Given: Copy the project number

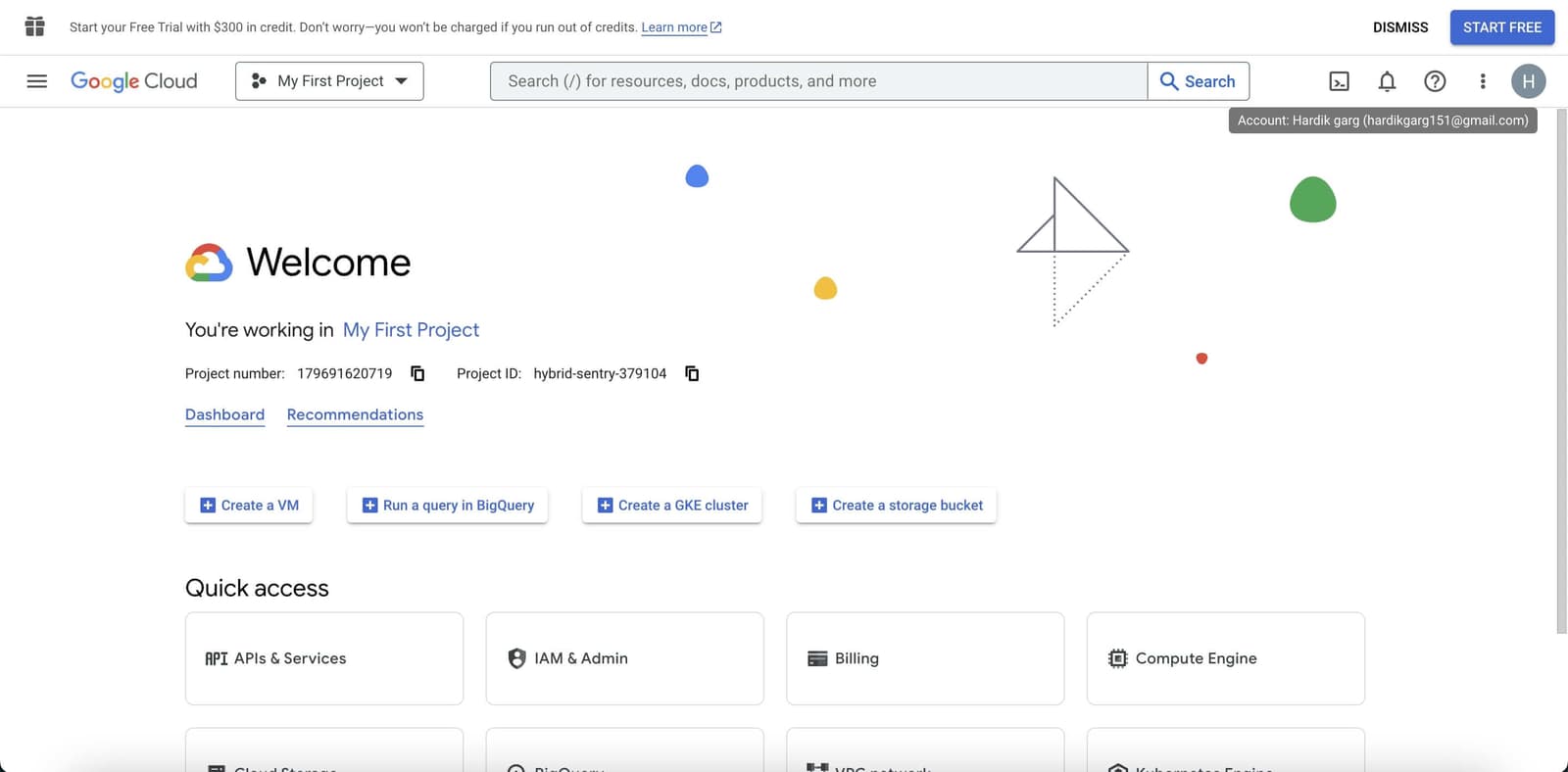Looking at the screenshot, I should (417, 373).
